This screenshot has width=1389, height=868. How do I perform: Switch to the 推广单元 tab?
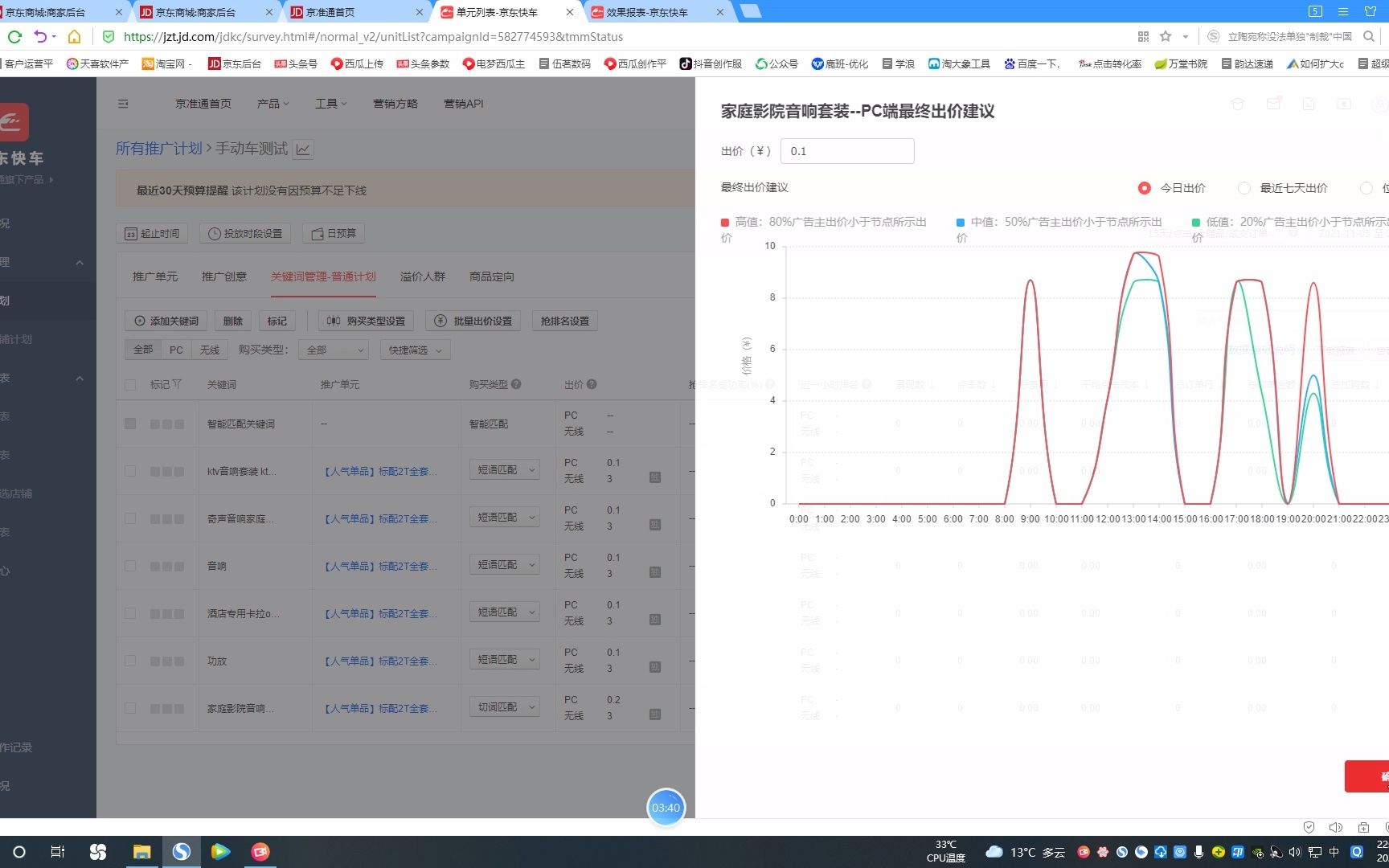click(x=155, y=276)
